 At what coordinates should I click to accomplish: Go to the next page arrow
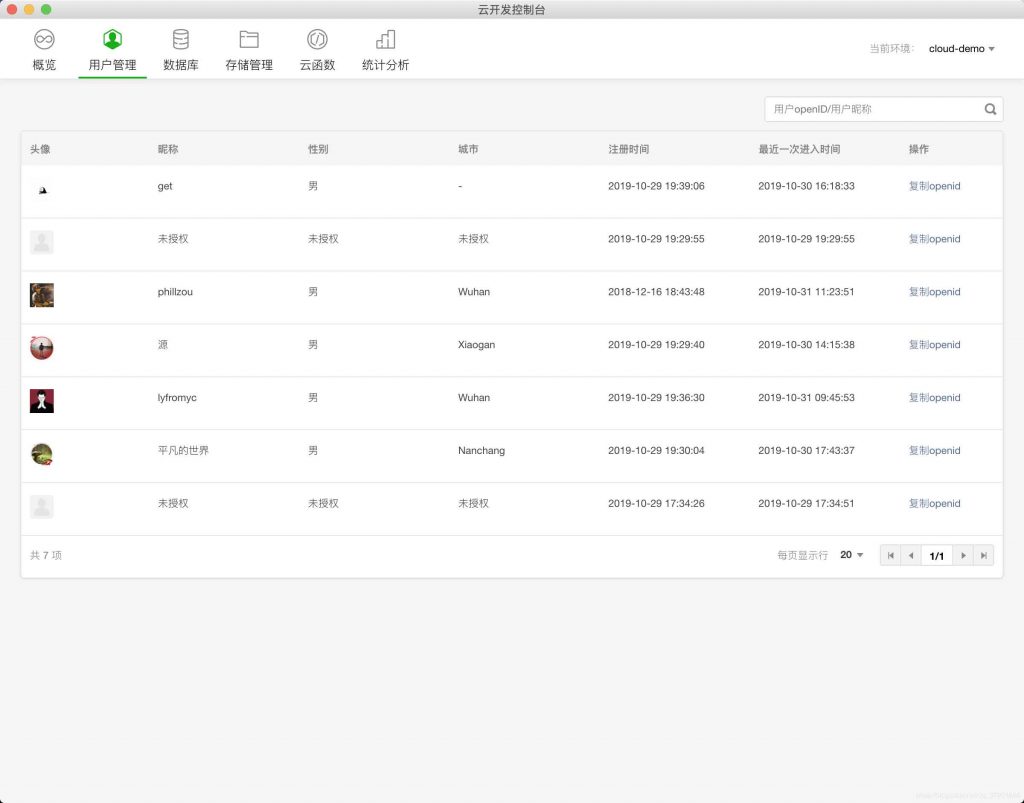pyautogui.click(x=963, y=555)
